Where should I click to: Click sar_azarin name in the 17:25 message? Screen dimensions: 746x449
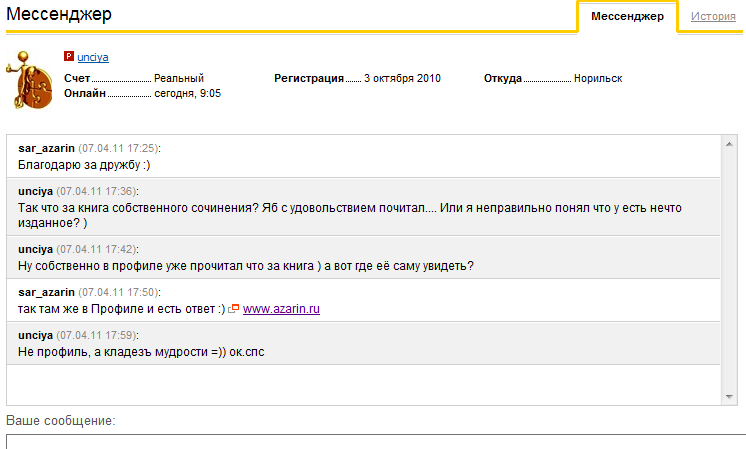(47, 148)
